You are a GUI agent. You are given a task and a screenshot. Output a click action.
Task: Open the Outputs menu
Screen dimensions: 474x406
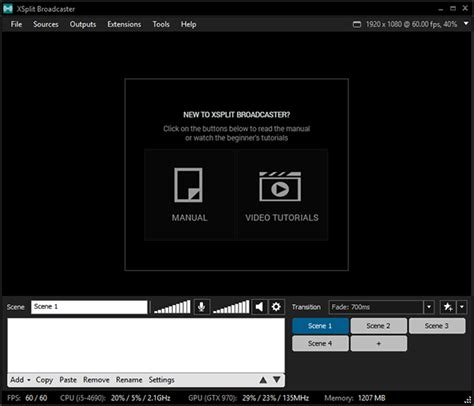pos(83,24)
